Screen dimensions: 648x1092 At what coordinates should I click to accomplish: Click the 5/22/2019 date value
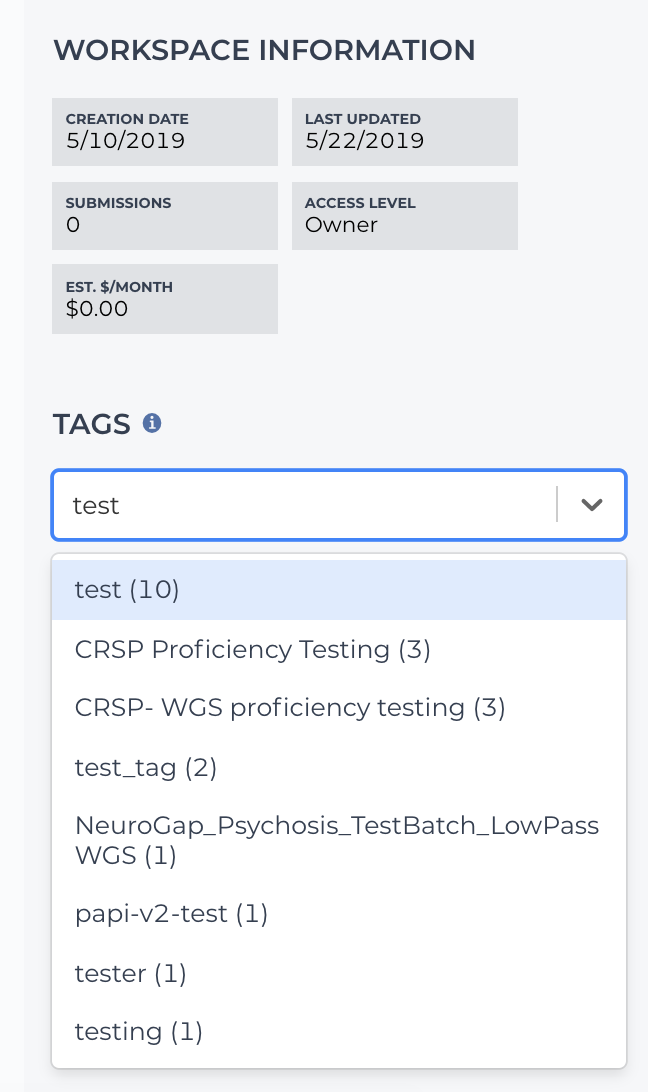pos(364,141)
